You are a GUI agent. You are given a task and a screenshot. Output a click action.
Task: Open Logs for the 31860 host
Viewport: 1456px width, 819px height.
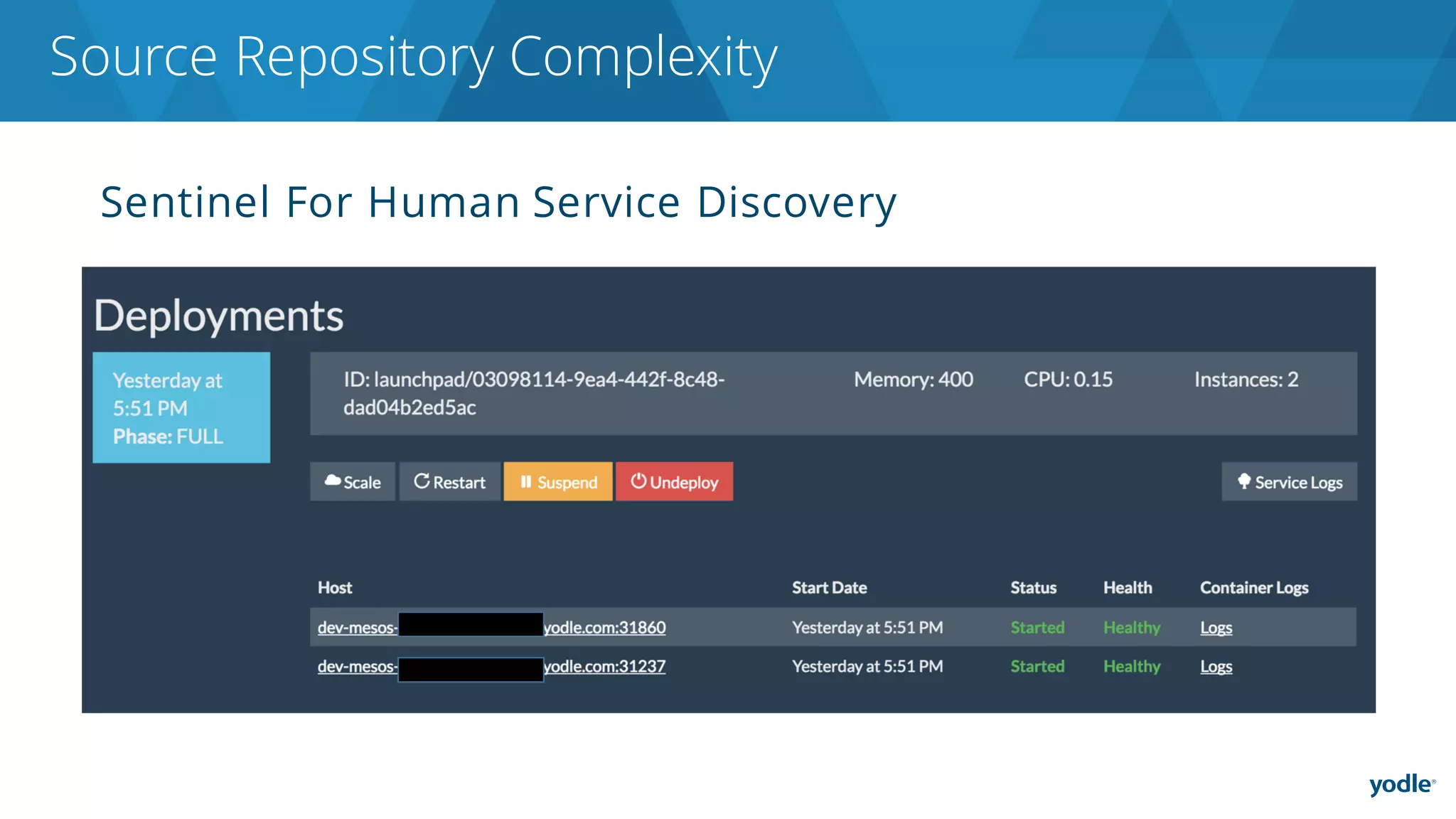tap(1216, 628)
